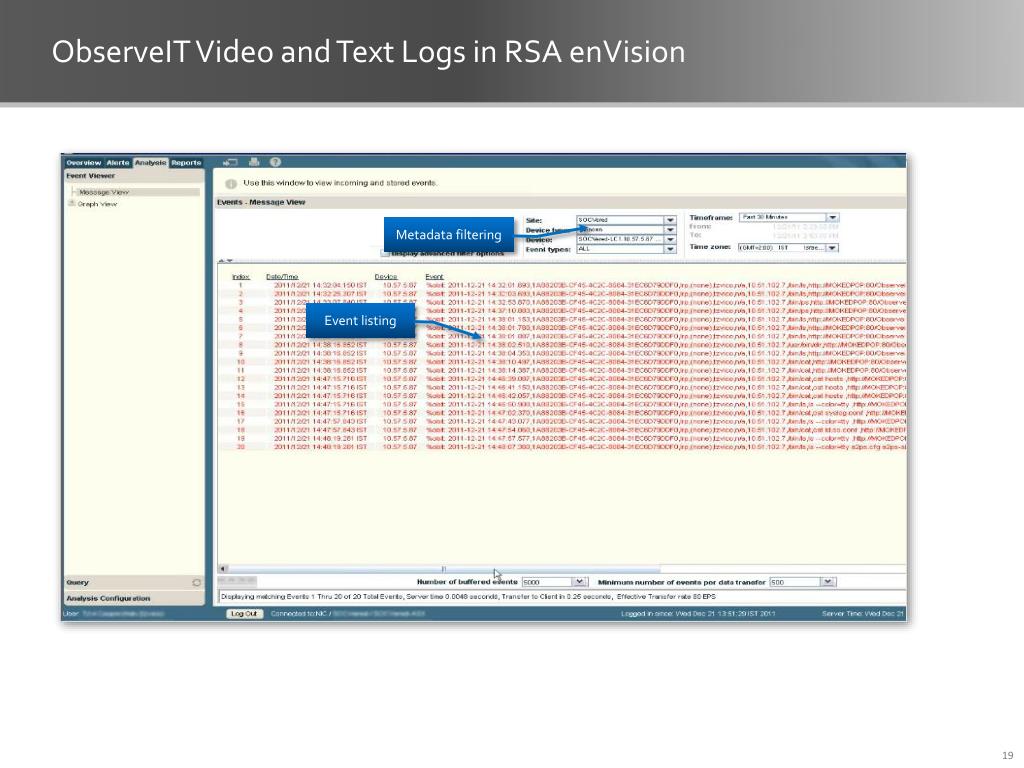
Task: Expand the Query panel
Action: [134, 583]
